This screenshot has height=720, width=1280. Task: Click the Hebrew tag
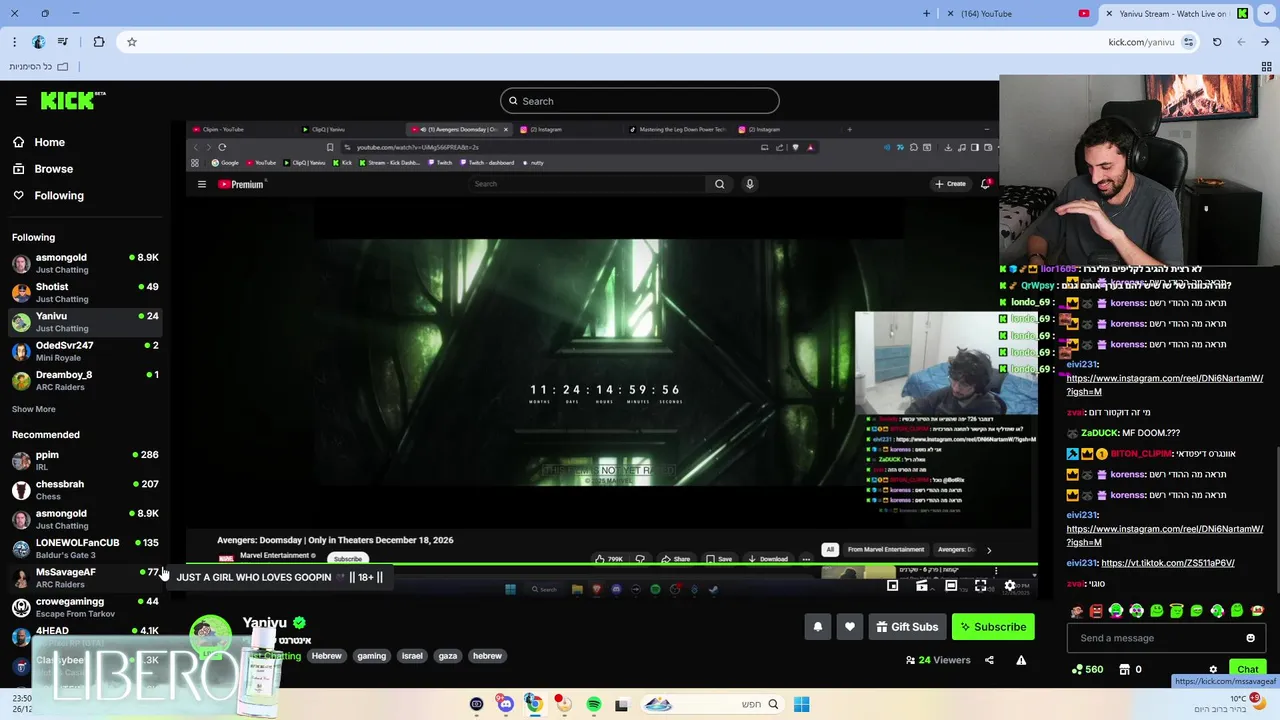coord(326,656)
